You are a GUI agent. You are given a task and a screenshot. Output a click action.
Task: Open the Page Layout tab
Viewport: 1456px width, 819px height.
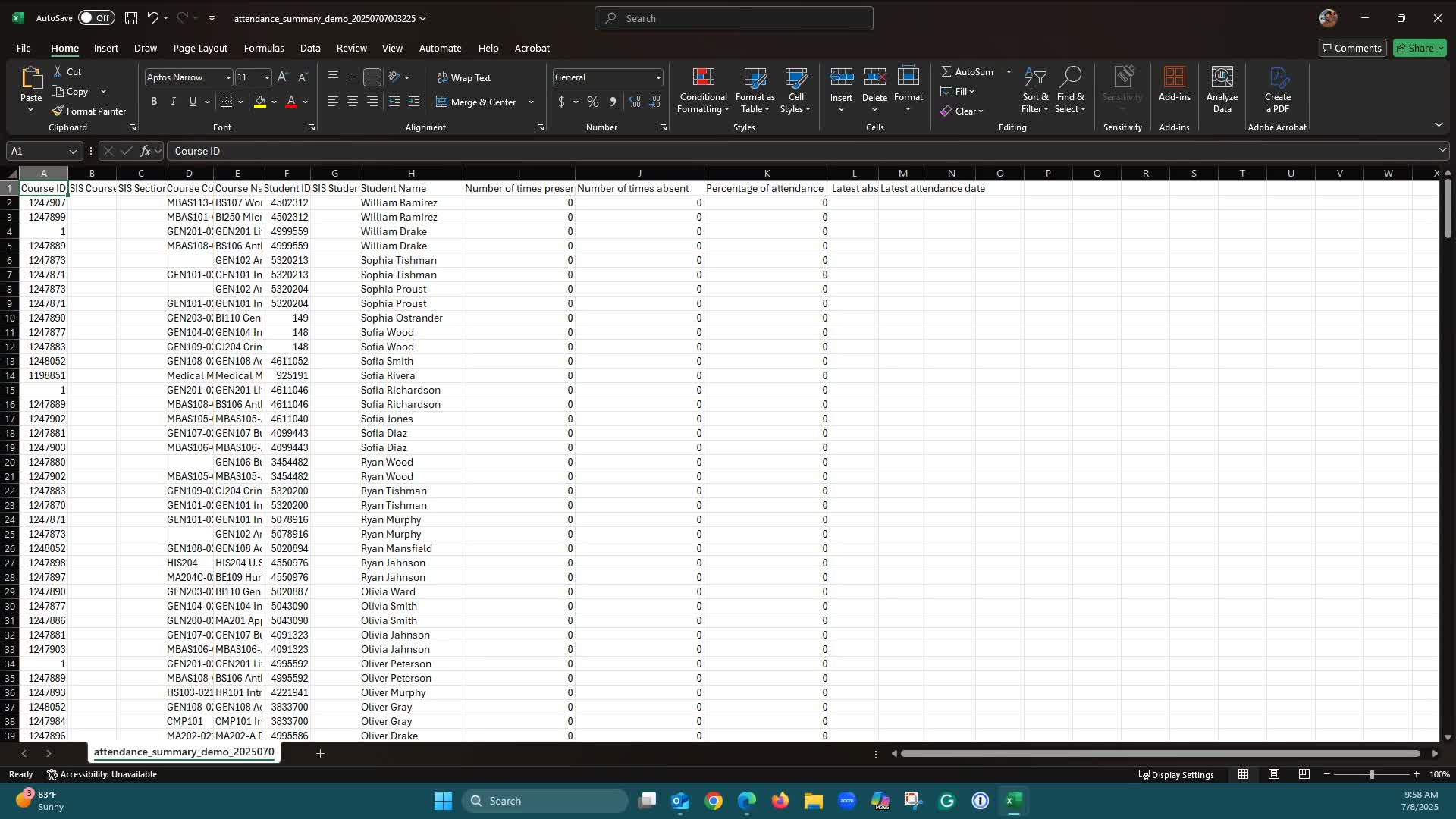point(200,48)
